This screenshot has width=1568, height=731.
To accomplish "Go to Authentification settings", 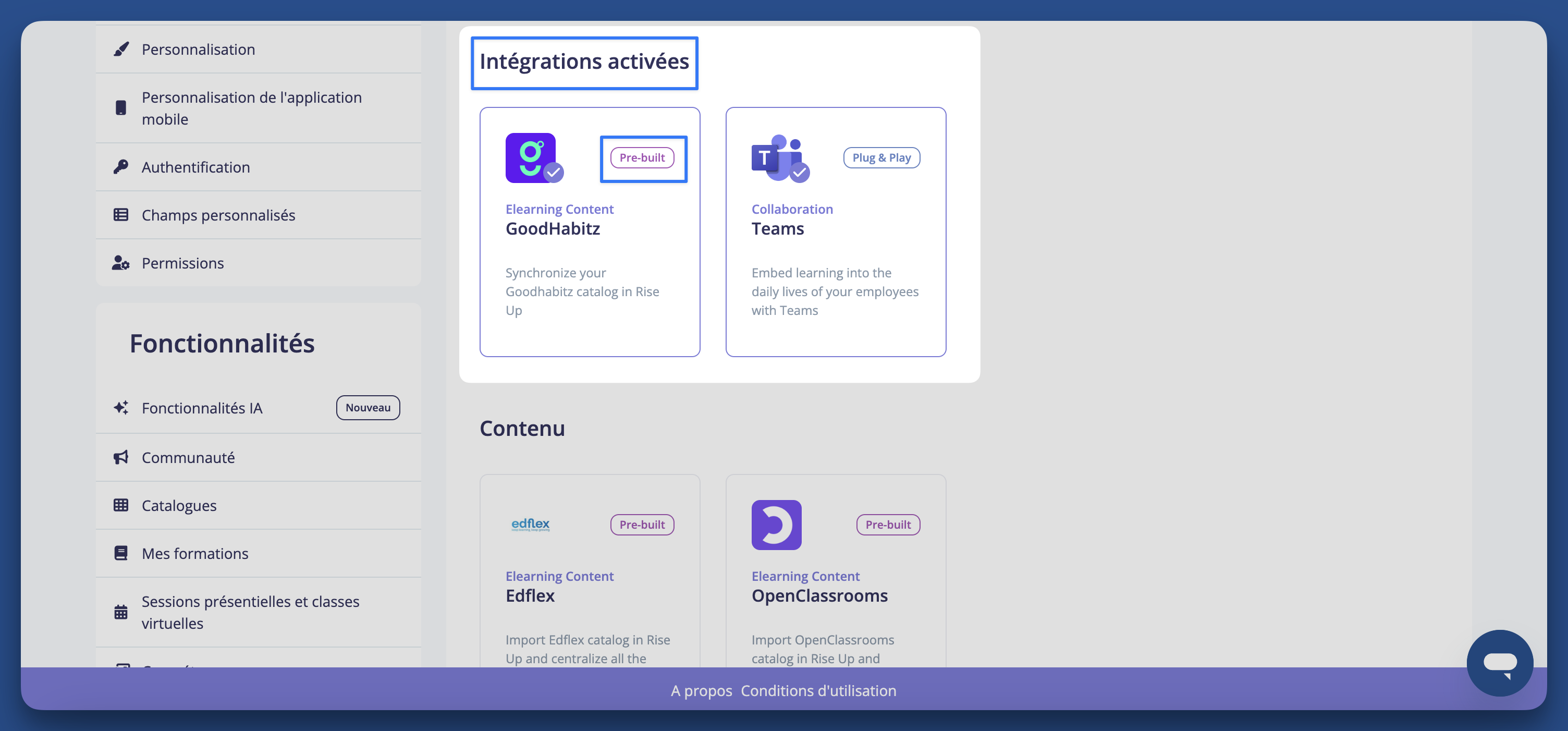I will 258,167.
